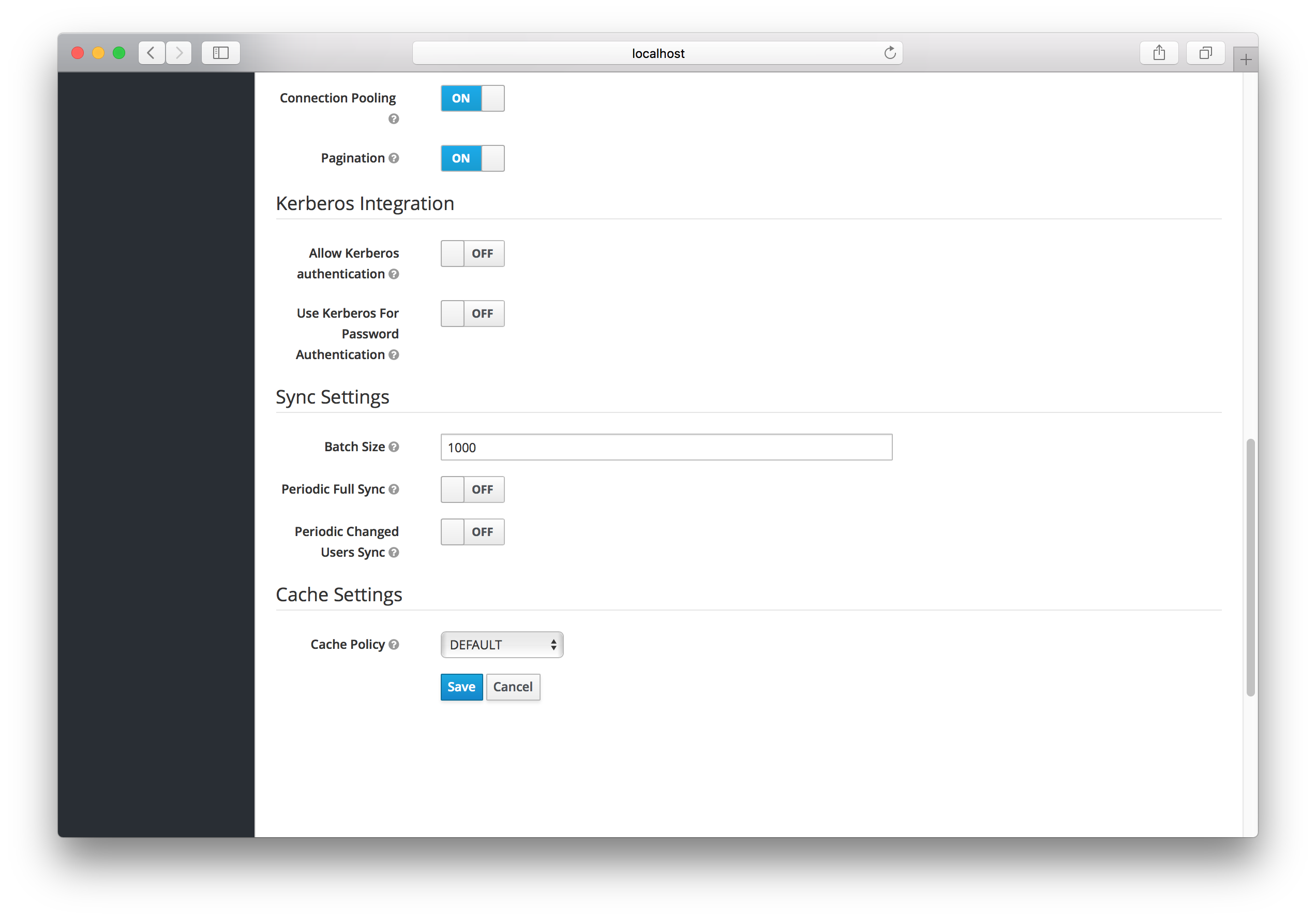Select DEFAULT cache policy option
The image size is (1316, 920).
(501, 644)
